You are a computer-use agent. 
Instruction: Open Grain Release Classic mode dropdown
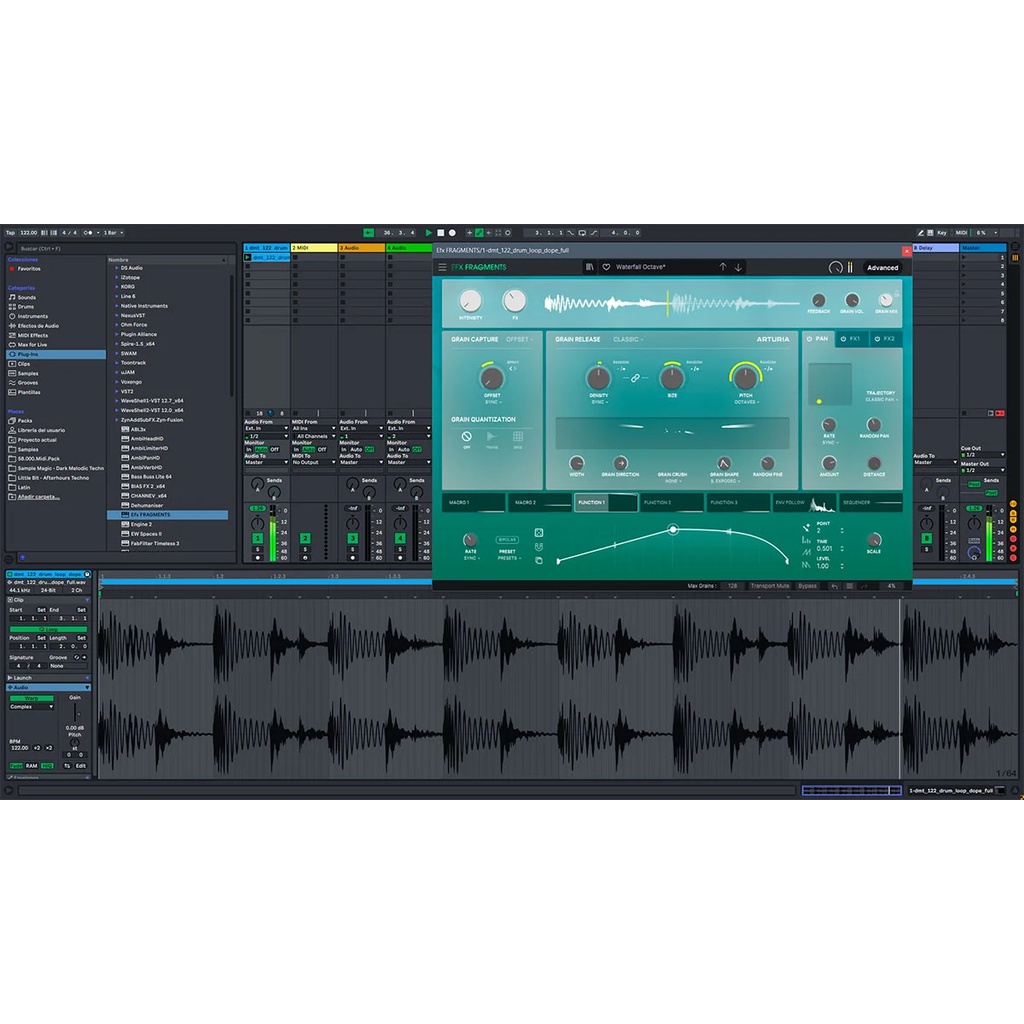click(628, 340)
